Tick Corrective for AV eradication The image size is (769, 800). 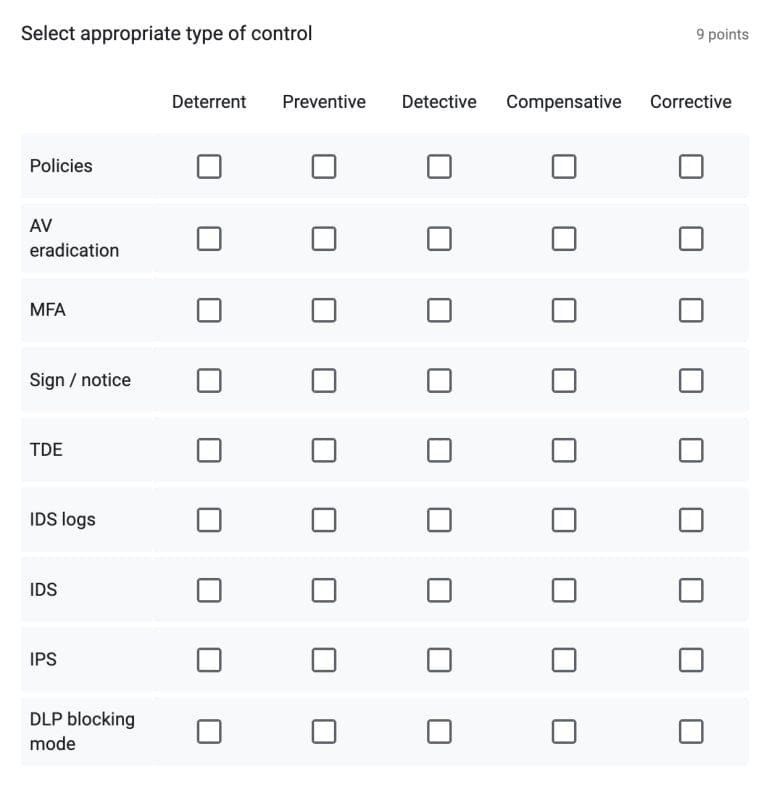click(691, 238)
